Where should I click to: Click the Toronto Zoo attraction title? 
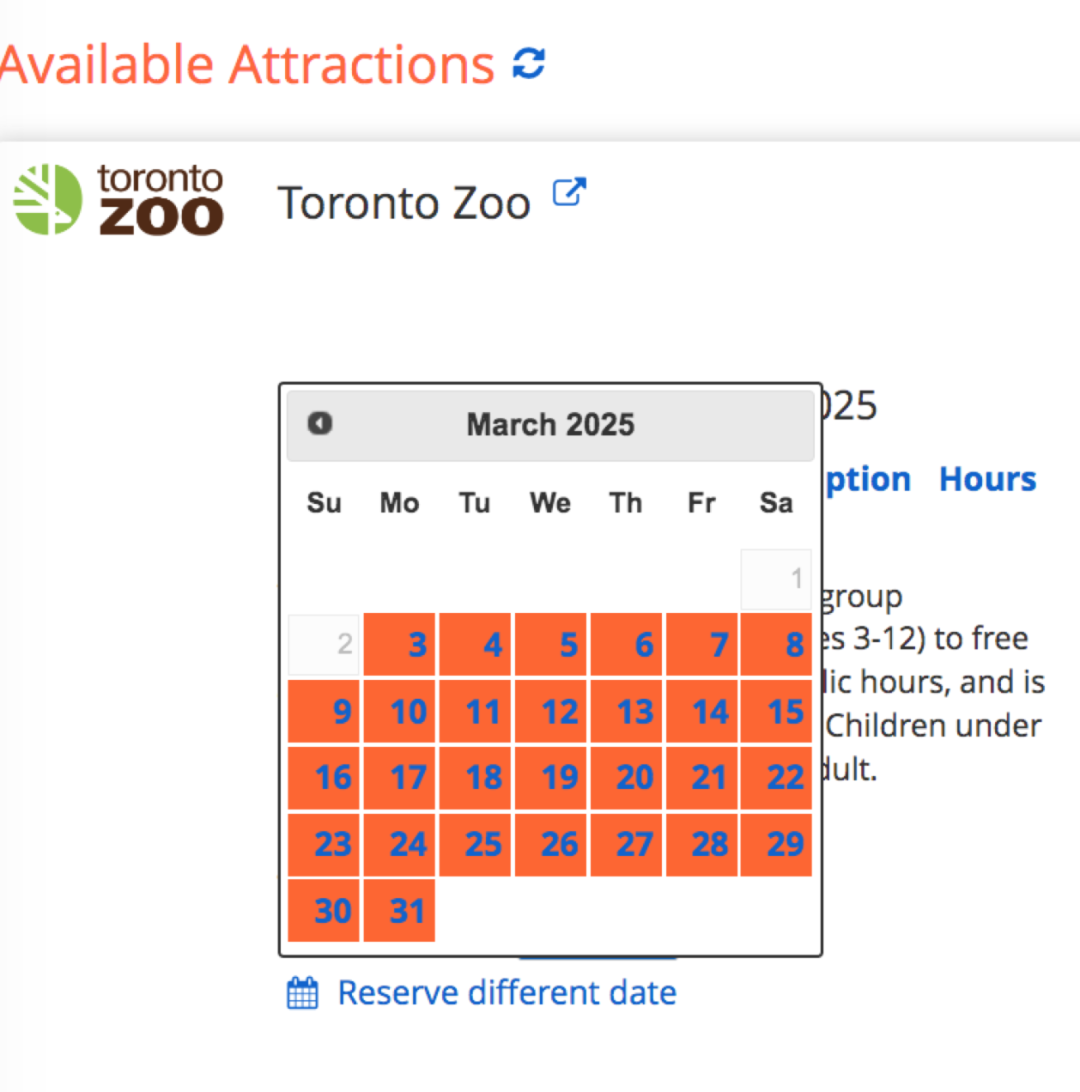404,203
